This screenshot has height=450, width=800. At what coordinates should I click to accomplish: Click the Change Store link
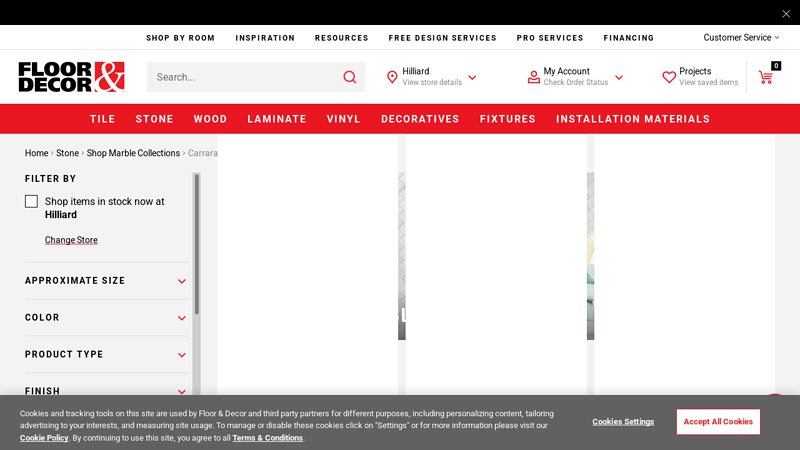tap(71, 240)
